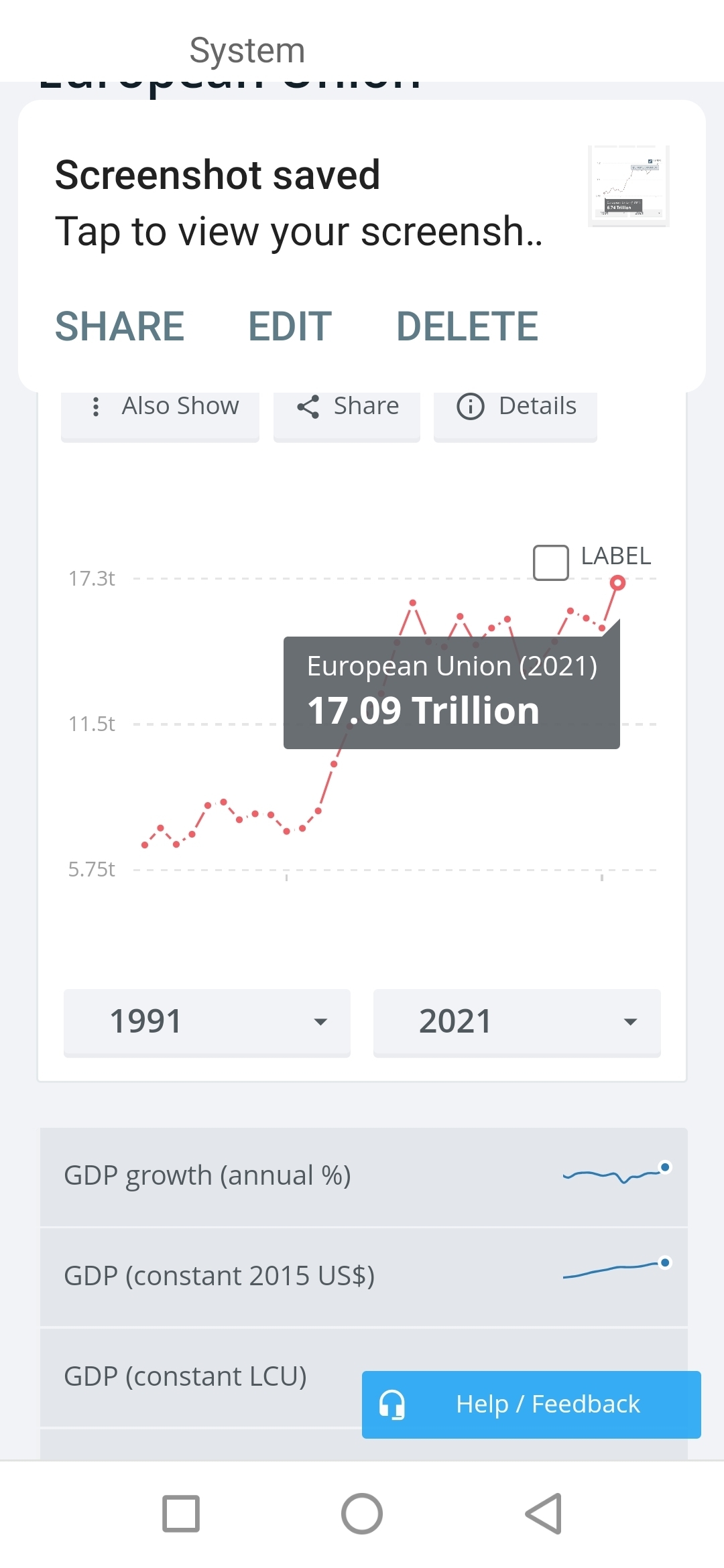Image resolution: width=724 pixels, height=1568 pixels.
Task: Tap EDIT in the screenshot notification
Action: 290,326
